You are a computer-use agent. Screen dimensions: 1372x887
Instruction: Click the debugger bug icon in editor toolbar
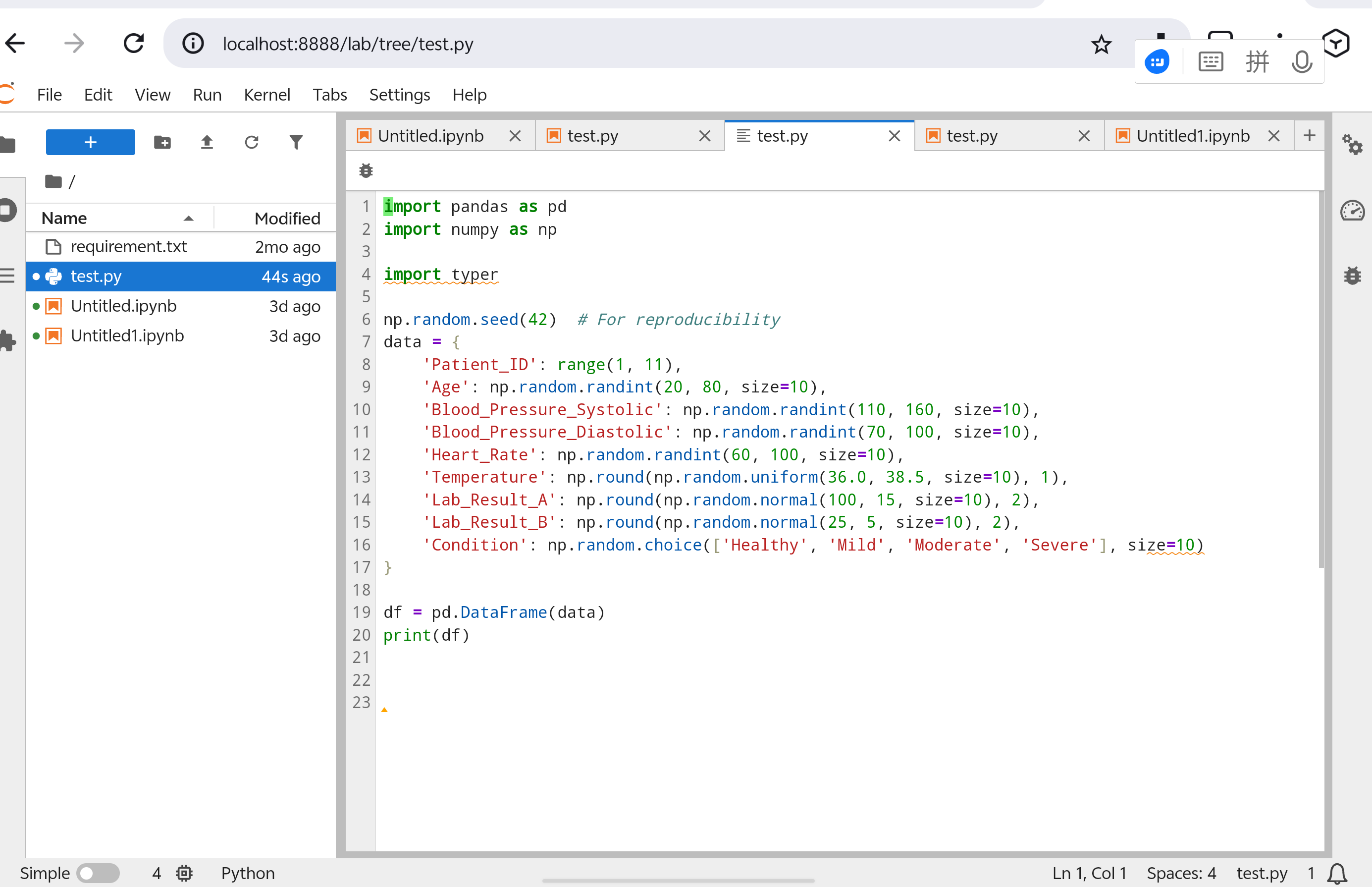(x=366, y=170)
